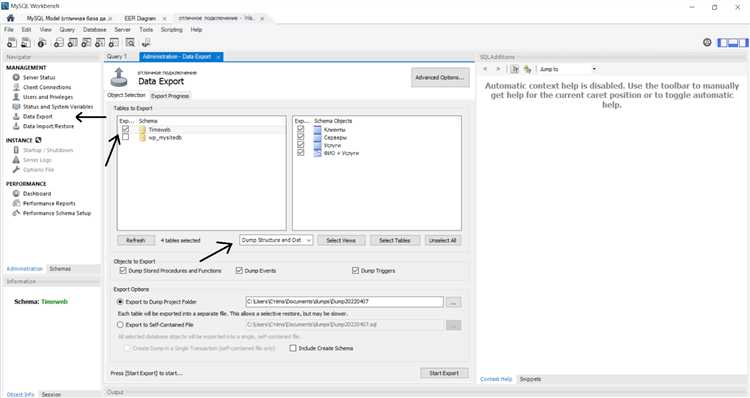Toggle the right sidebar panel visibility icon

tap(743, 43)
